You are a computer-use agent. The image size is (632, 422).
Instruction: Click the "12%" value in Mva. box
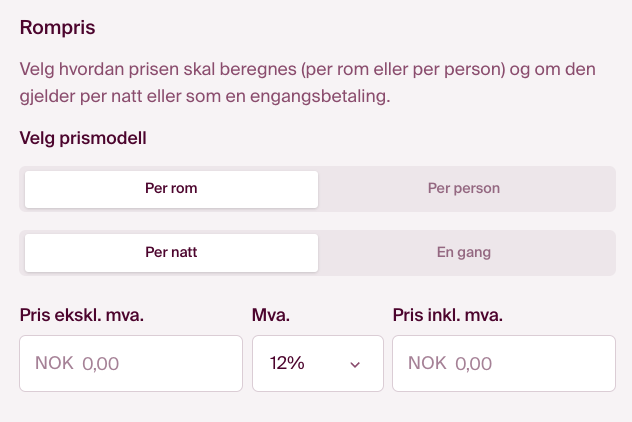[x=287, y=363]
